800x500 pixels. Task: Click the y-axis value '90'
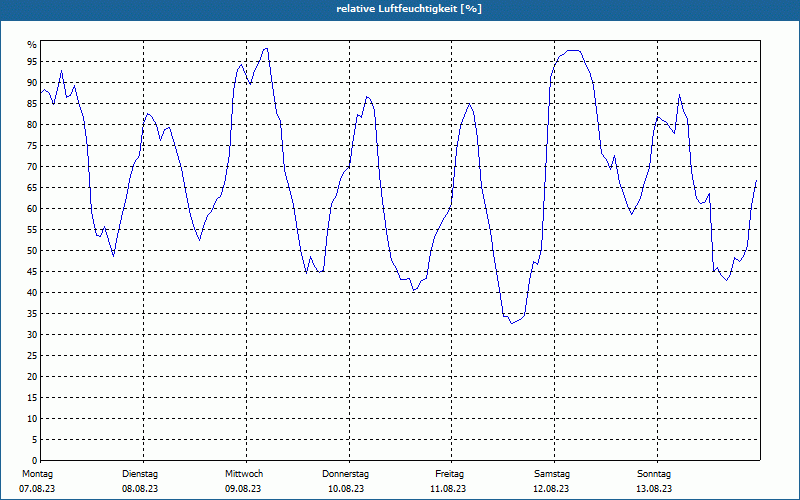click(32, 83)
